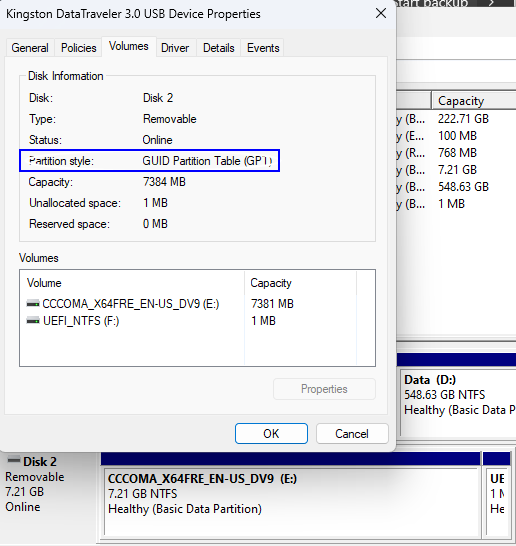Open the Events tab
516x546 pixels.
(263, 48)
